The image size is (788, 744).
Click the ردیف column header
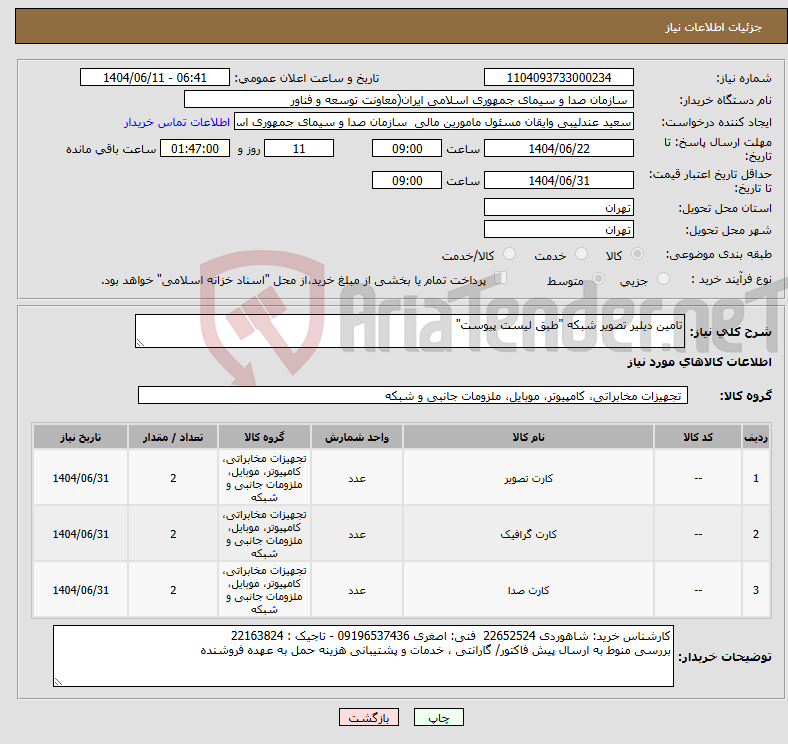point(755,437)
